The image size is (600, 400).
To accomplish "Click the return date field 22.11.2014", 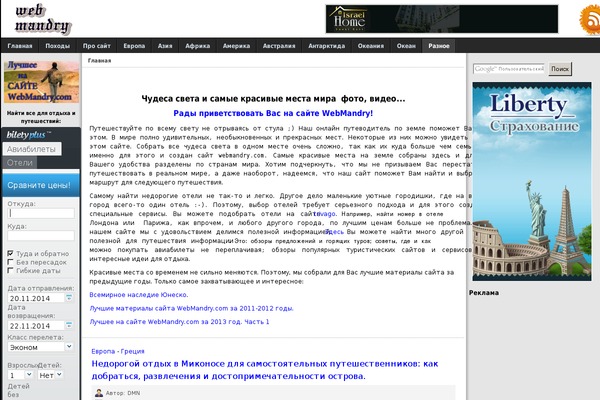I will click(36, 326).
